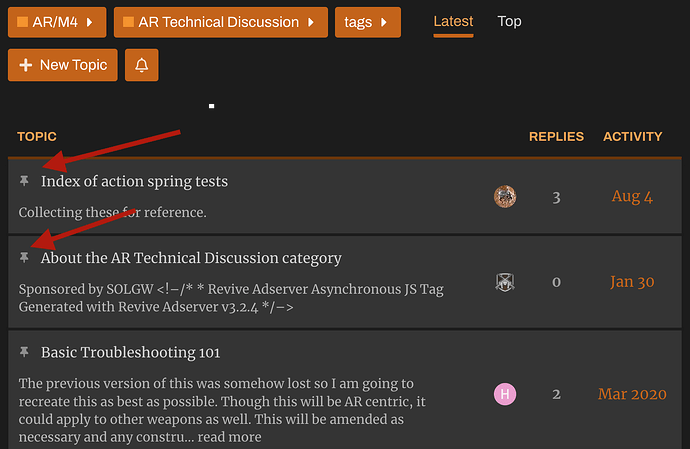Open poster avatar for About the AR Technical Discussion

(505, 282)
